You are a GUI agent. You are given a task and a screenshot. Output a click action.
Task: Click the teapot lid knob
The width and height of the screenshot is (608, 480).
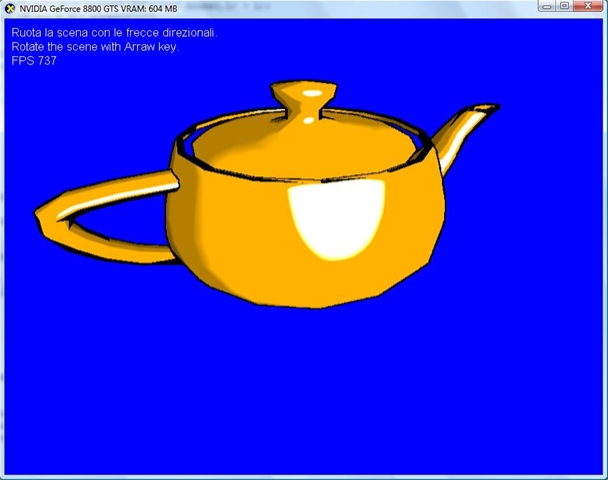tap(303, 101)
